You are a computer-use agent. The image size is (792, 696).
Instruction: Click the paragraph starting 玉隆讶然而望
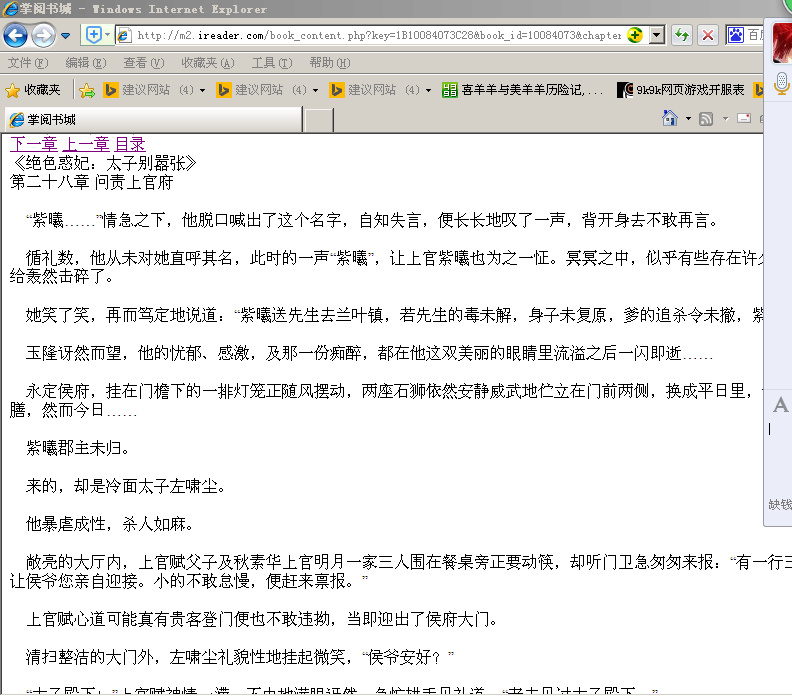tap(369, 353)
